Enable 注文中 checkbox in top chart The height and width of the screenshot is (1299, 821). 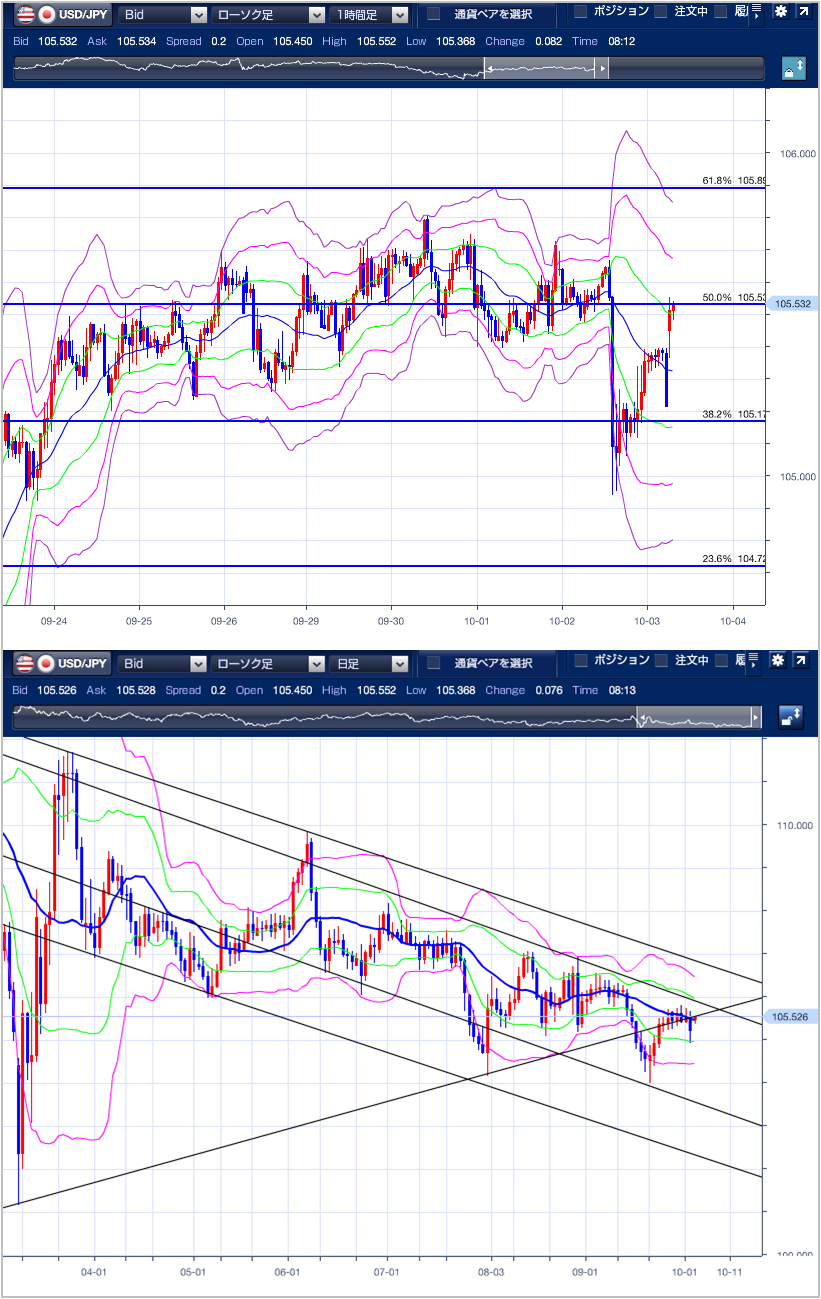point(660,12)
